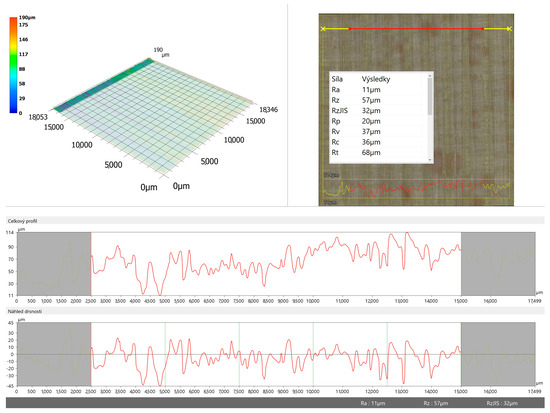Viewport: 550px width, 413px height.
Task: Click the Síla column header
Action: coord(337,79)
